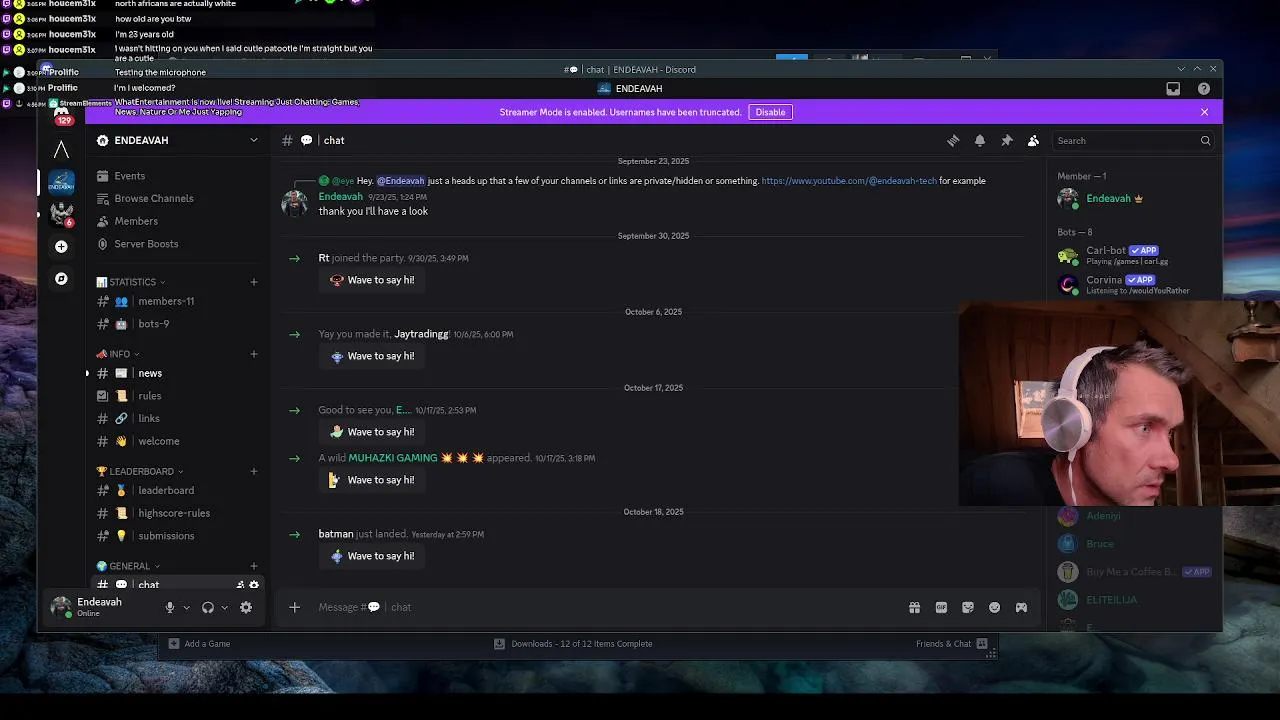Open Members in server sidebar
The image size is (1280, 720).
click(x=176, y=221)
